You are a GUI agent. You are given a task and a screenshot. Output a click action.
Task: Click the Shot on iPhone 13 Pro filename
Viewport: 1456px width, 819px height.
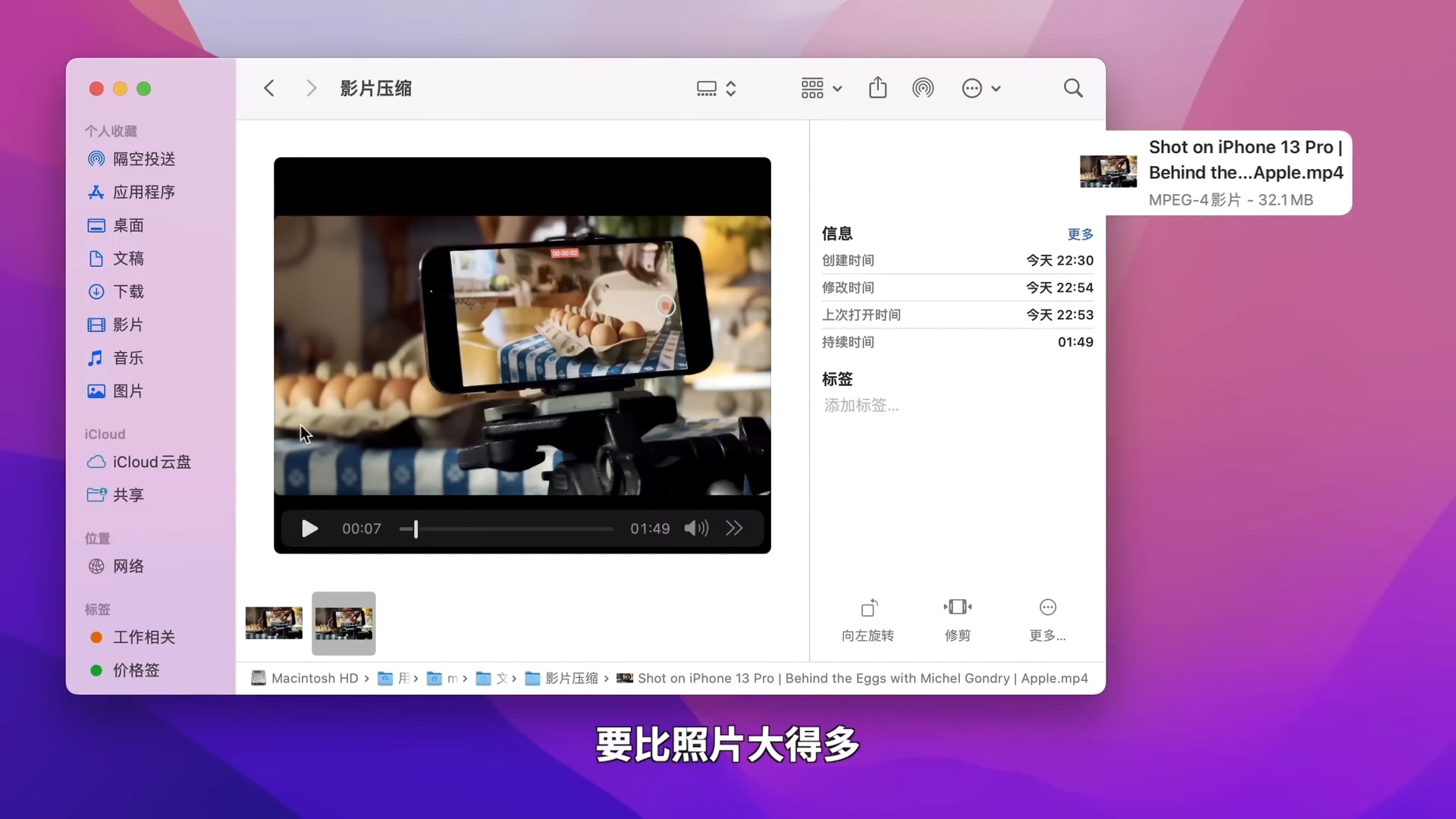pyautogui.click(x=1246, y=160)
